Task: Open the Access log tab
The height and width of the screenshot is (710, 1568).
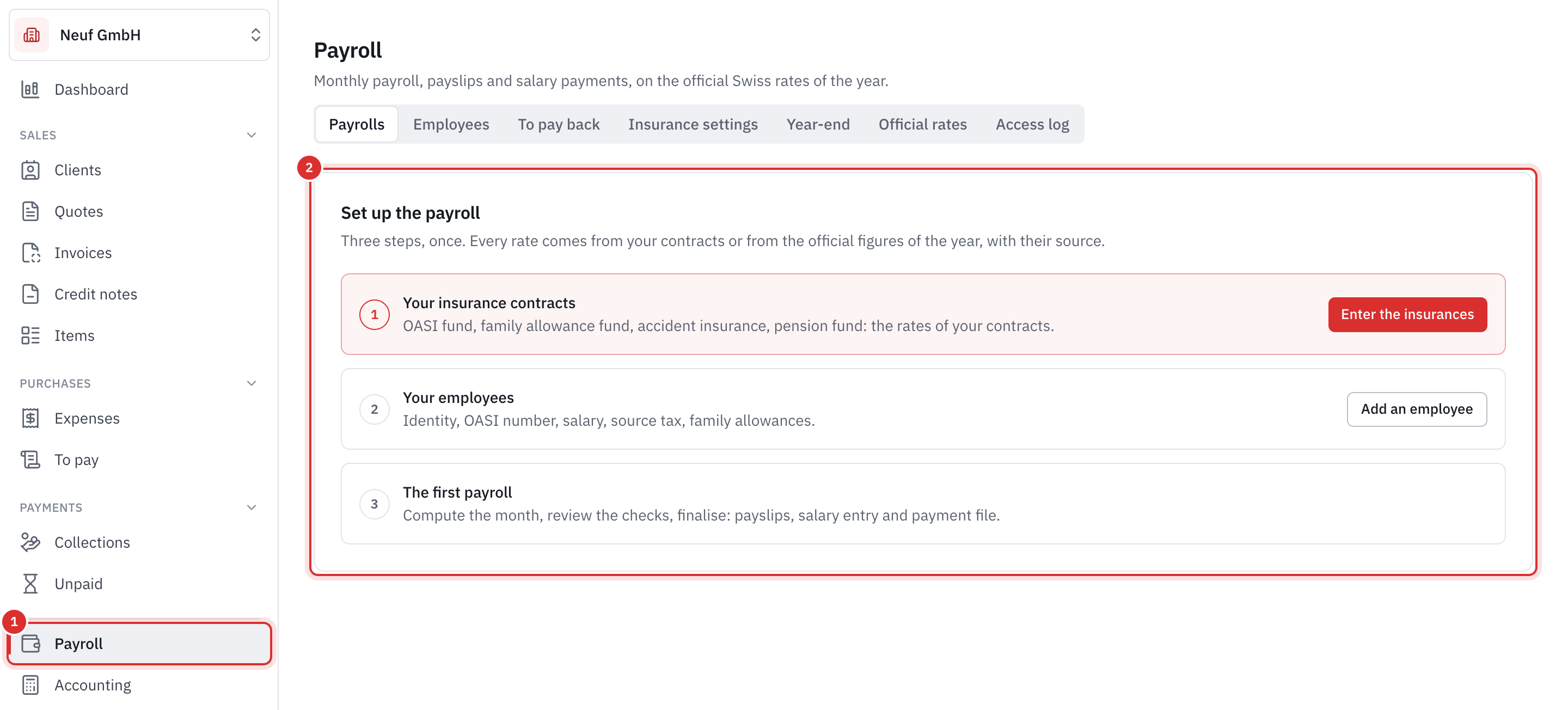Action: [1032, 124]
